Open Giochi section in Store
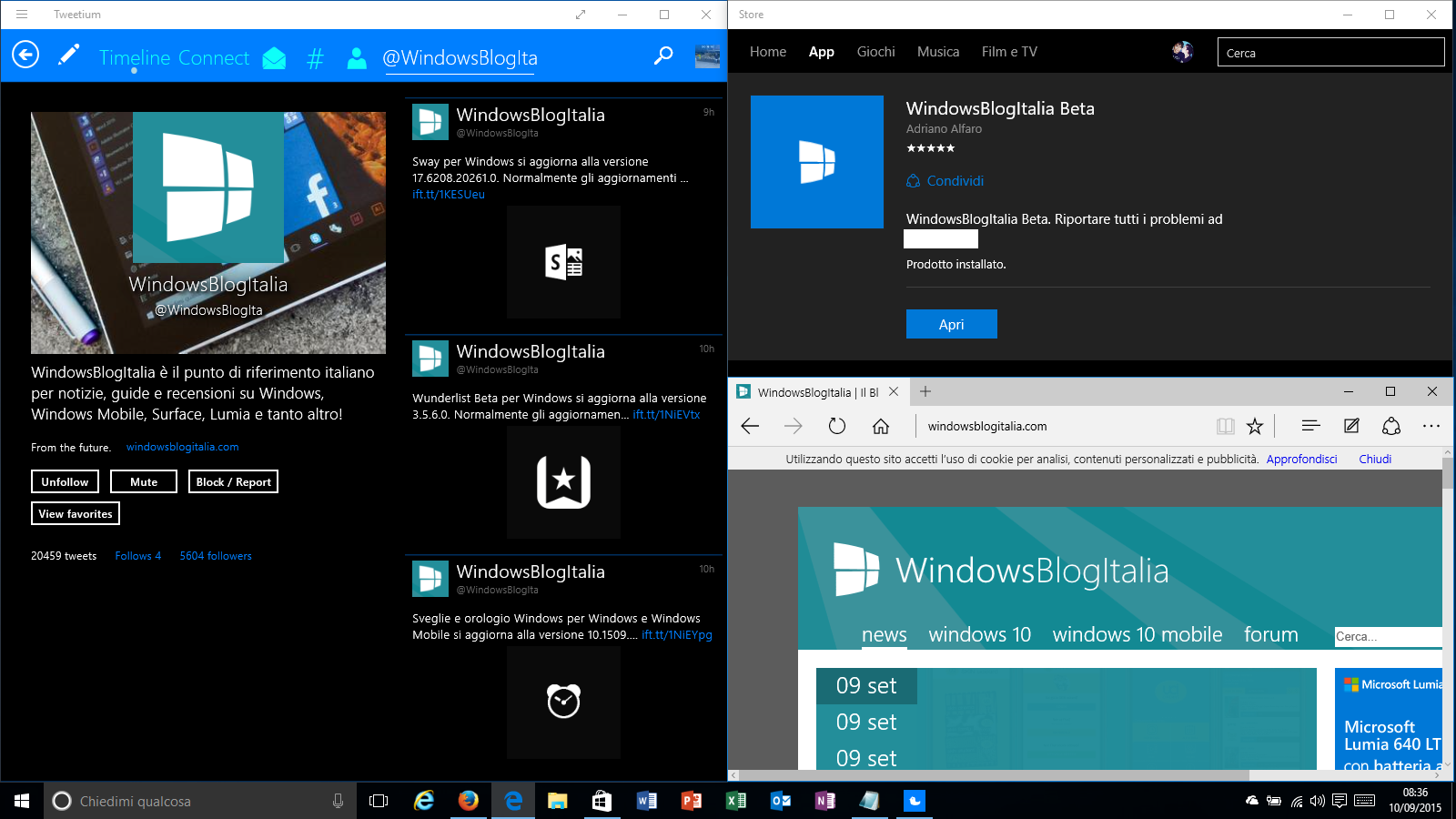The height and width of the screenshot is (819, 1456). click(x=875, y=52)
